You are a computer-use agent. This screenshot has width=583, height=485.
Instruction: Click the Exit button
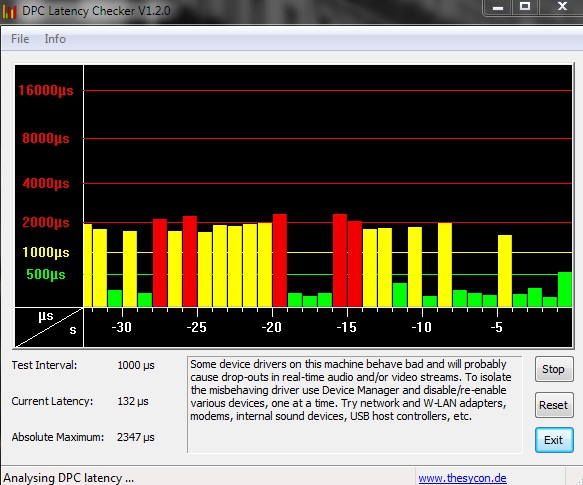pyautogui.click(x=554, y=440)
